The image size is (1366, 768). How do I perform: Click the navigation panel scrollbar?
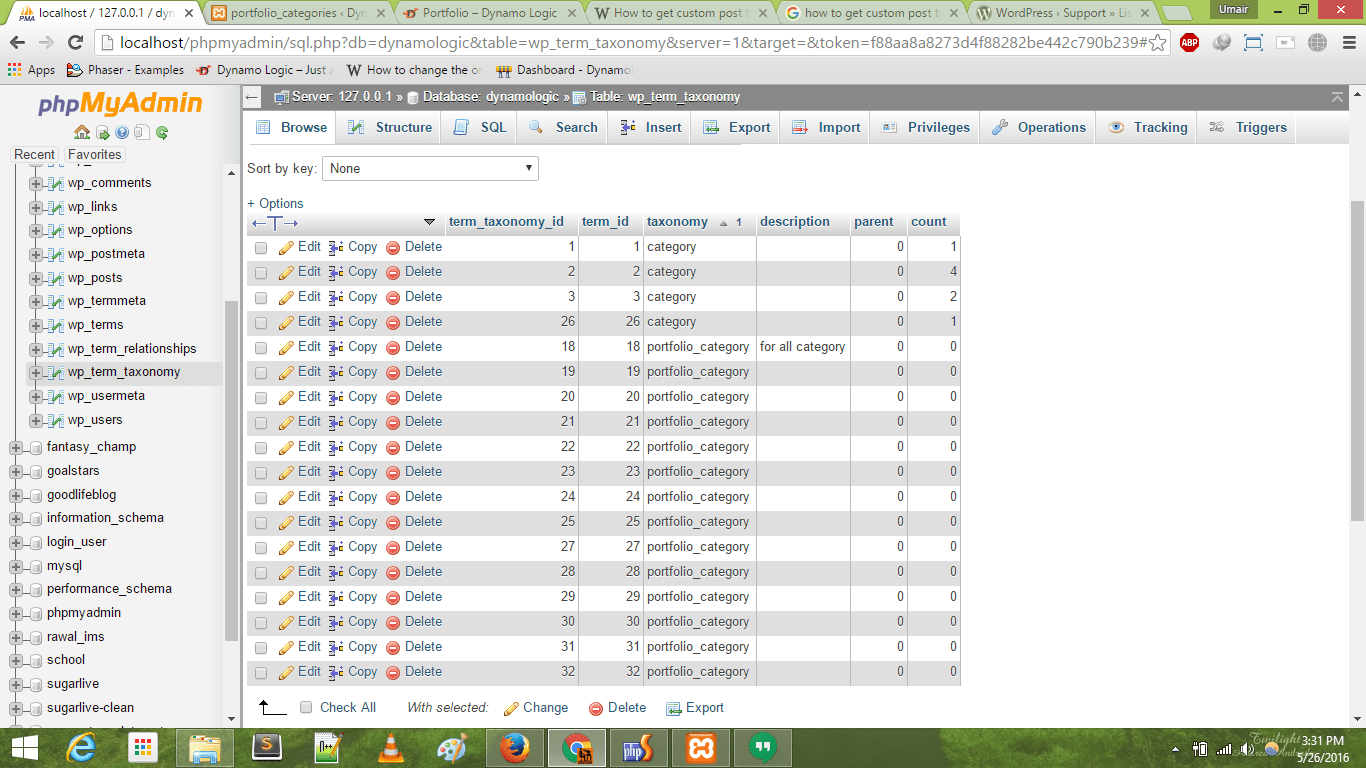coord(233,470)
